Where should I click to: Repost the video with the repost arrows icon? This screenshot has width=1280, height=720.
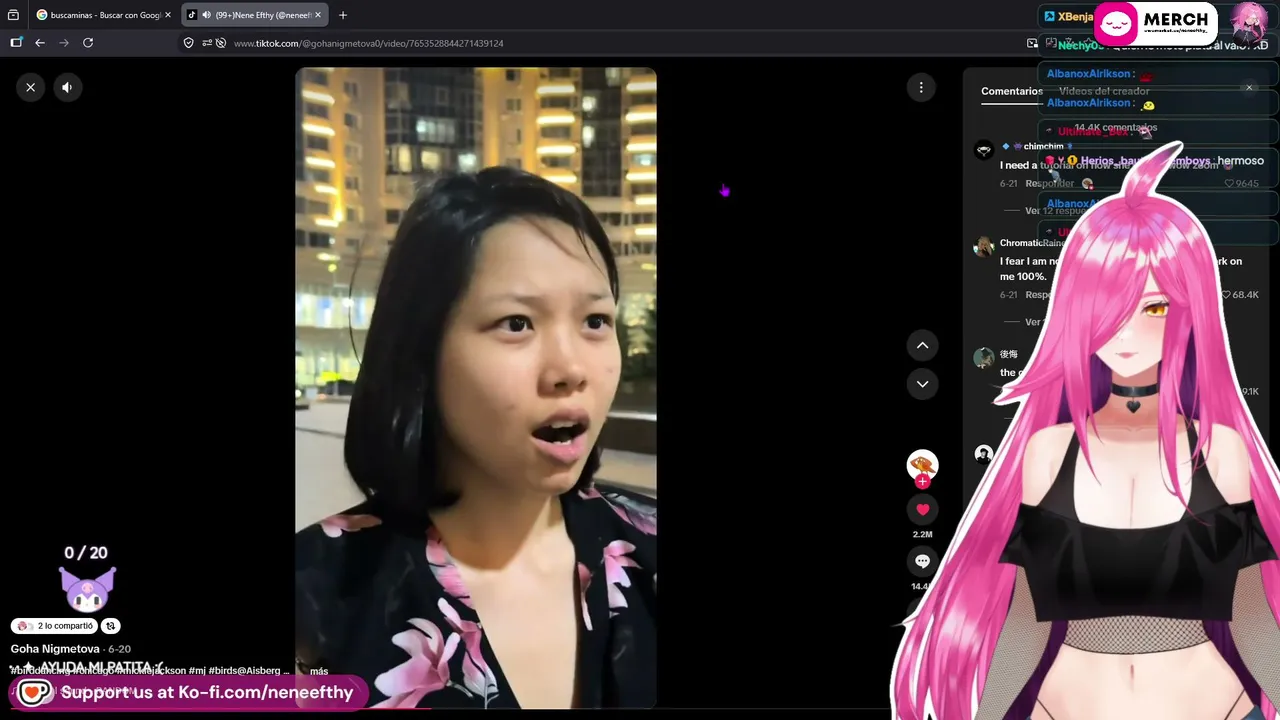(111, 626)
